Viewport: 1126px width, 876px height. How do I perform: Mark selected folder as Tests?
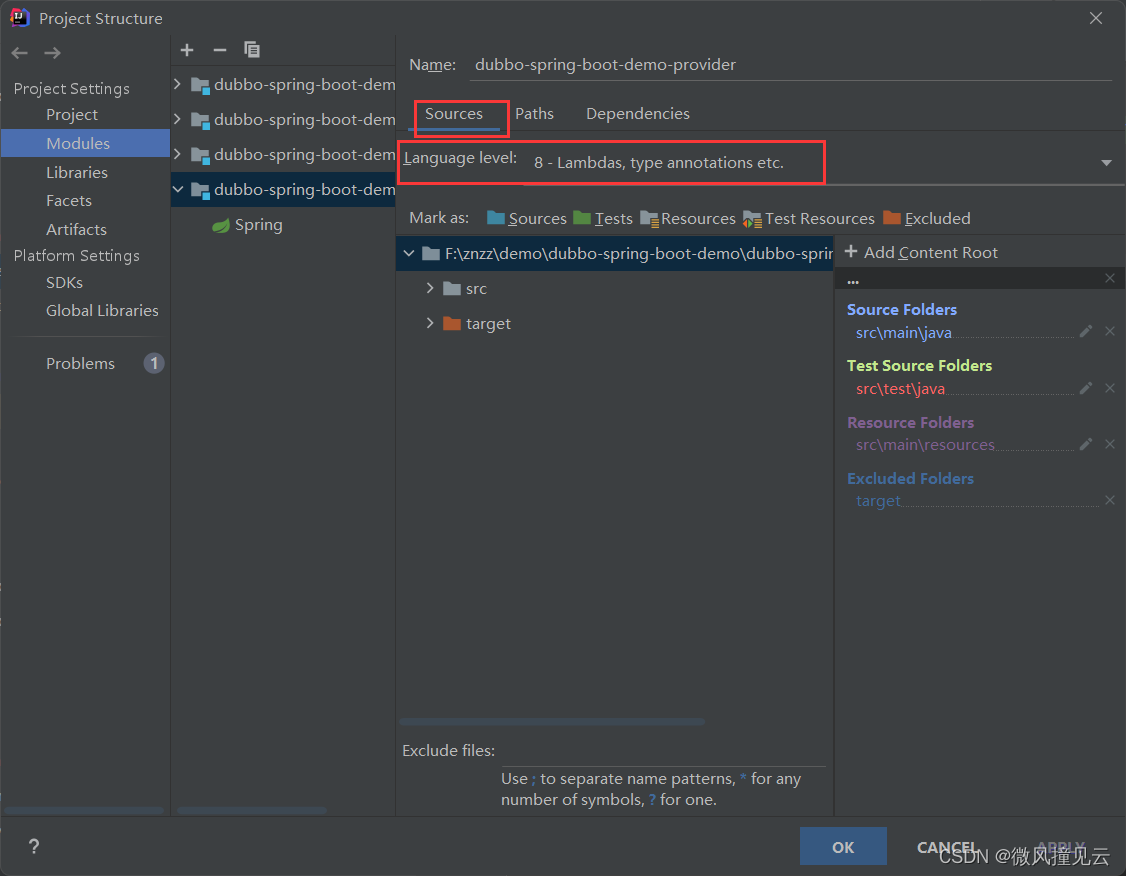(612, 218)
